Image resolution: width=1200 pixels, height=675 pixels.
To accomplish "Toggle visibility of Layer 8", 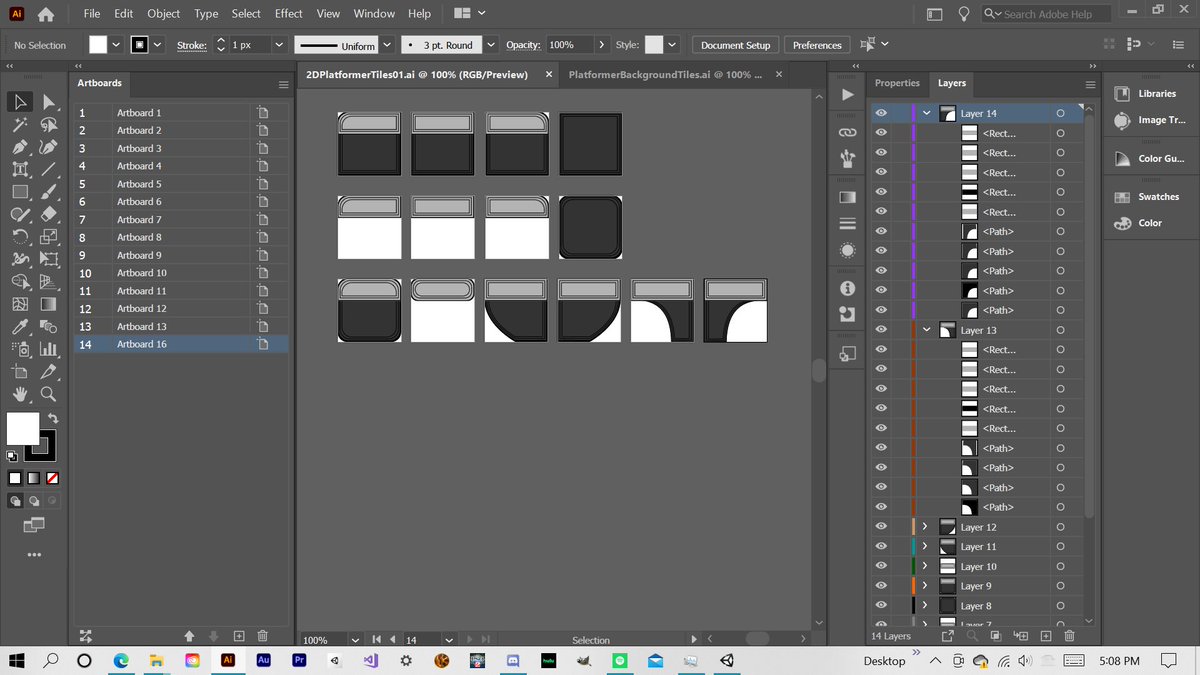I will pos(881,606).
